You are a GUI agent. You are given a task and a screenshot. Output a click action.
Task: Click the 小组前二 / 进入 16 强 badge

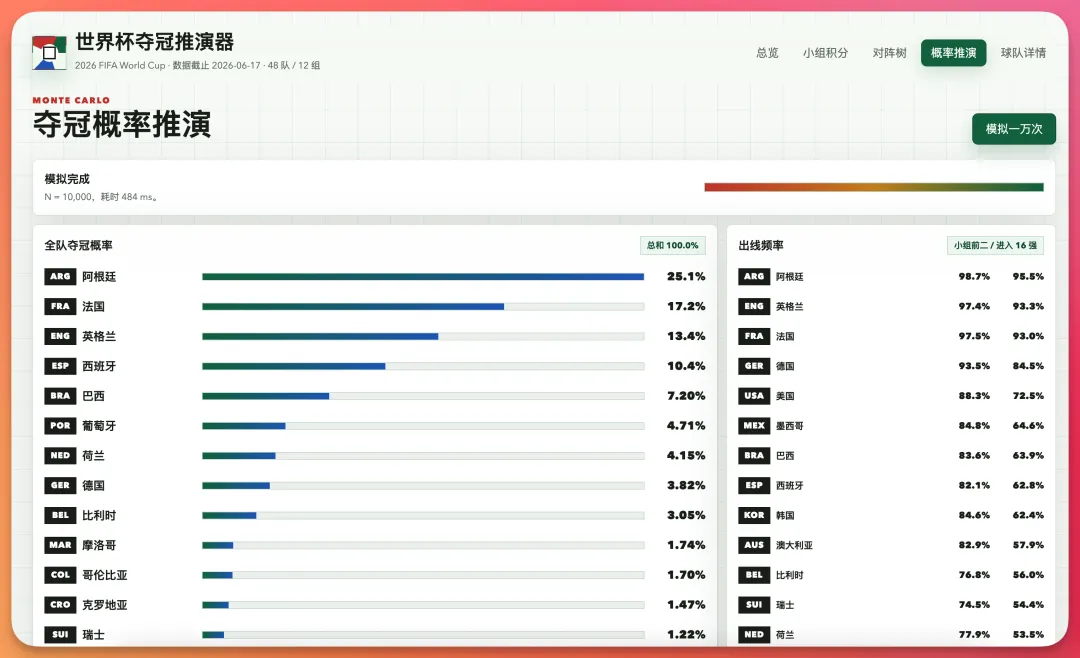tap(995, 245)
